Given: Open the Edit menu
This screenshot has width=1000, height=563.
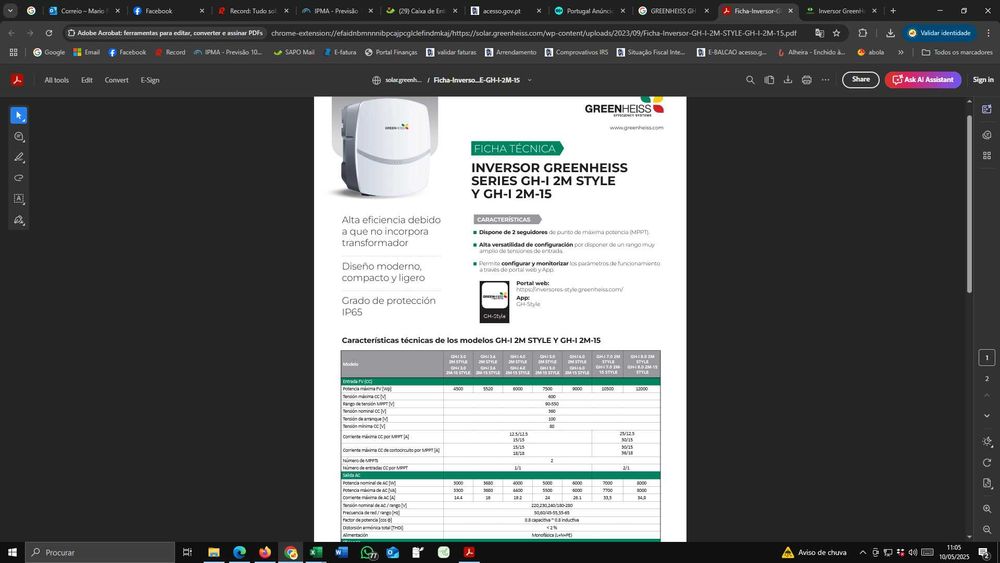Looking at the screenshot, I should (x=87, y=80).
